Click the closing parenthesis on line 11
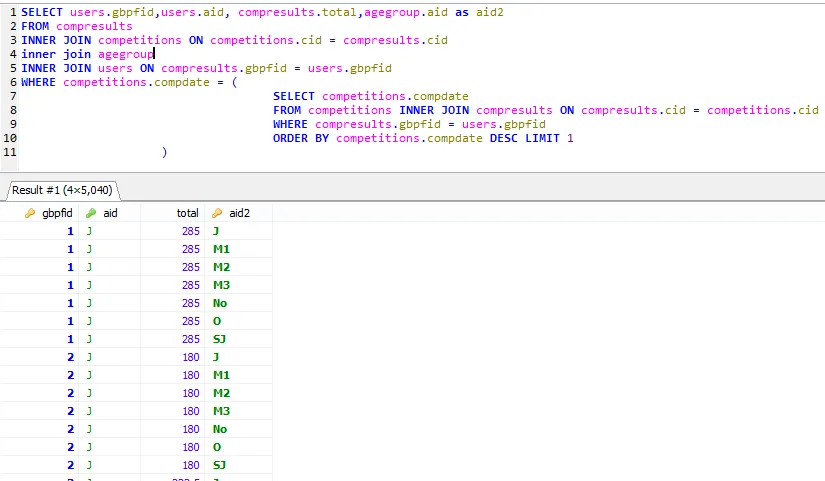Viewport: 825px width, 481px height. pyautogui.click(x=165, y=152)
